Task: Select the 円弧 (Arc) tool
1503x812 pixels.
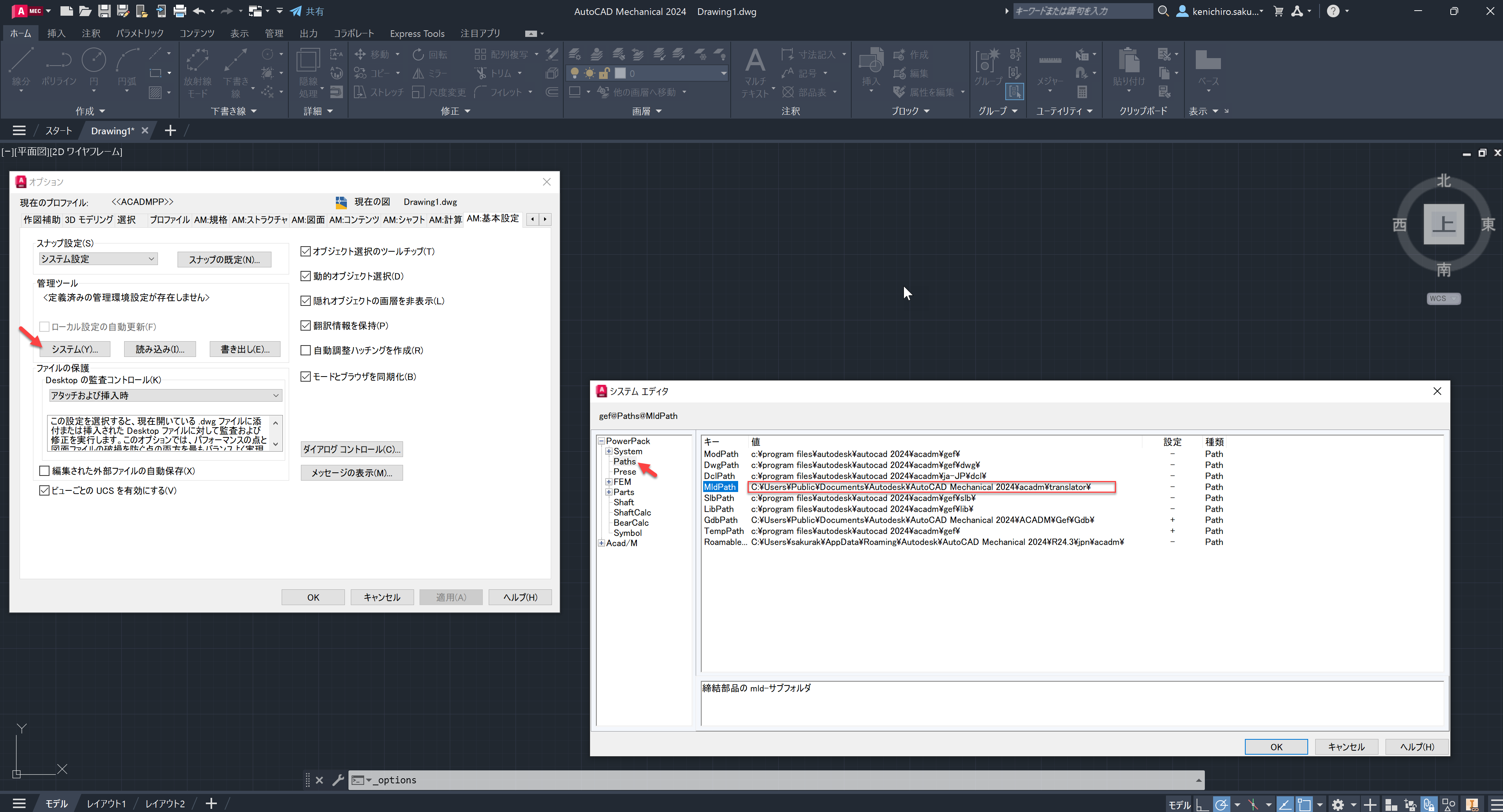Action: point(126,67)
